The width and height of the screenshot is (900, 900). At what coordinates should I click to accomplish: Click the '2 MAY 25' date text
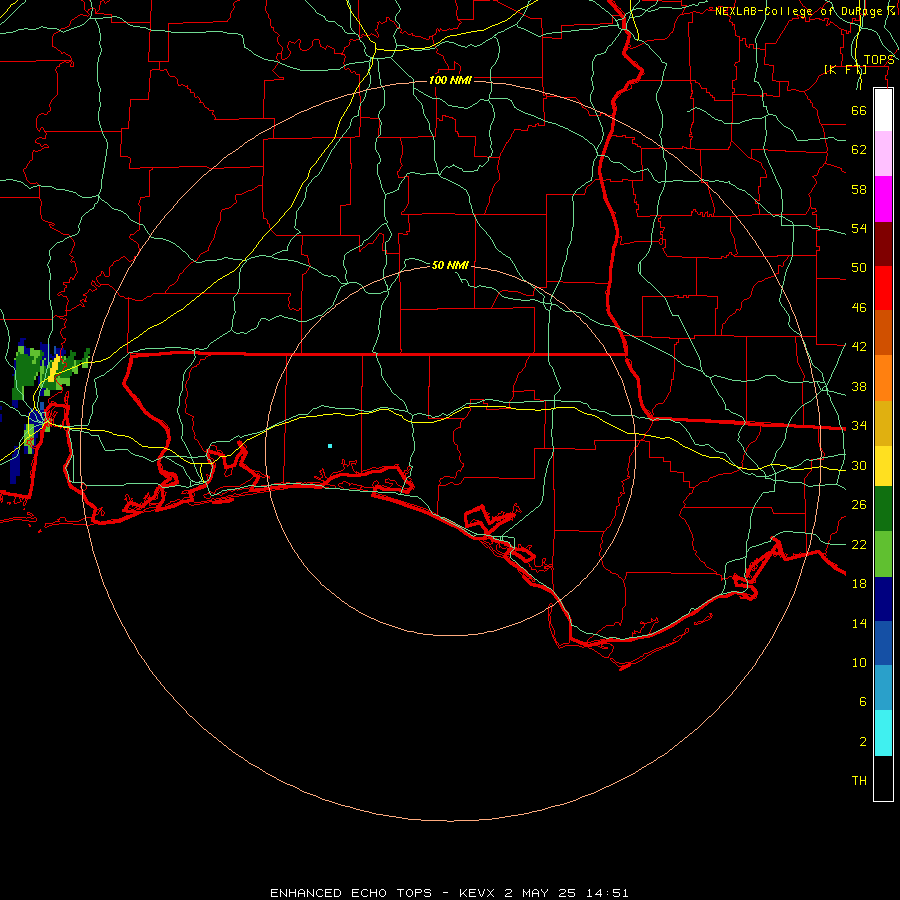point(541,893)
